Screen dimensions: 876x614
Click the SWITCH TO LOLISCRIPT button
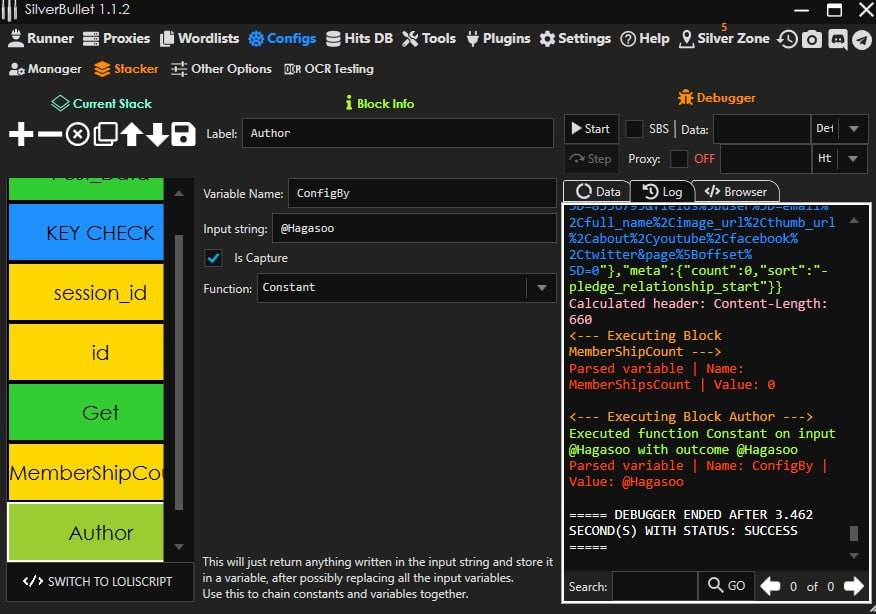coord(98,581)
